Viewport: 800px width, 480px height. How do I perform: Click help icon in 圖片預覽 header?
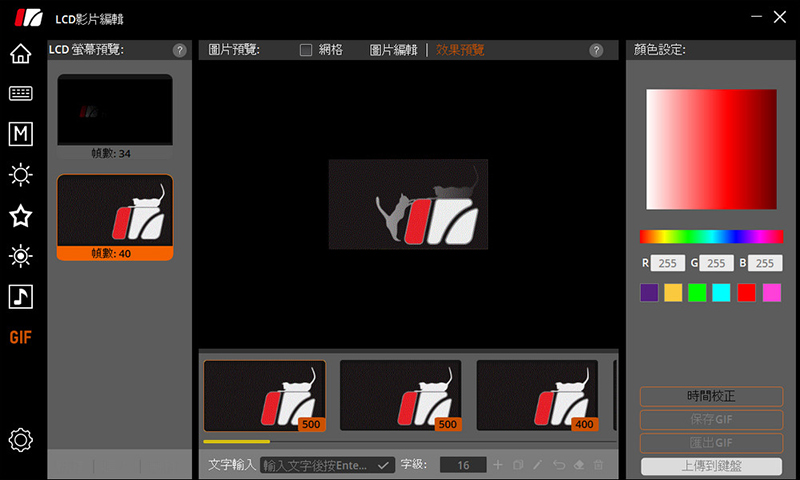pos(596,50)
